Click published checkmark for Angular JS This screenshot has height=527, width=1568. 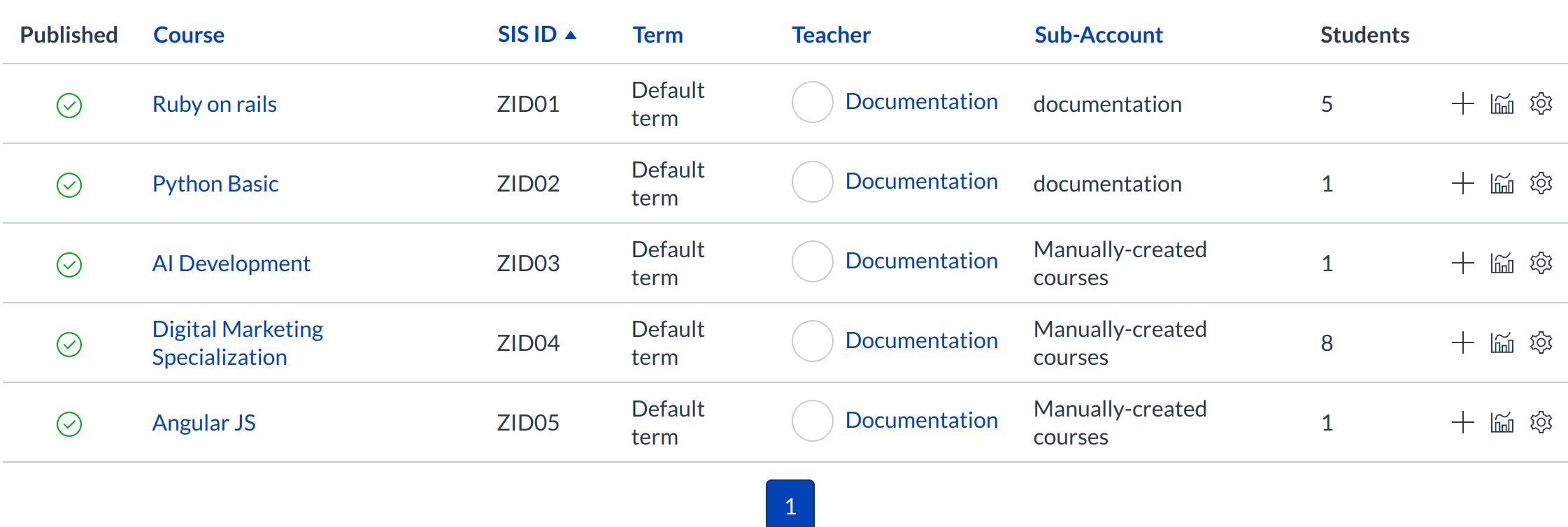(x=69, y=424)
